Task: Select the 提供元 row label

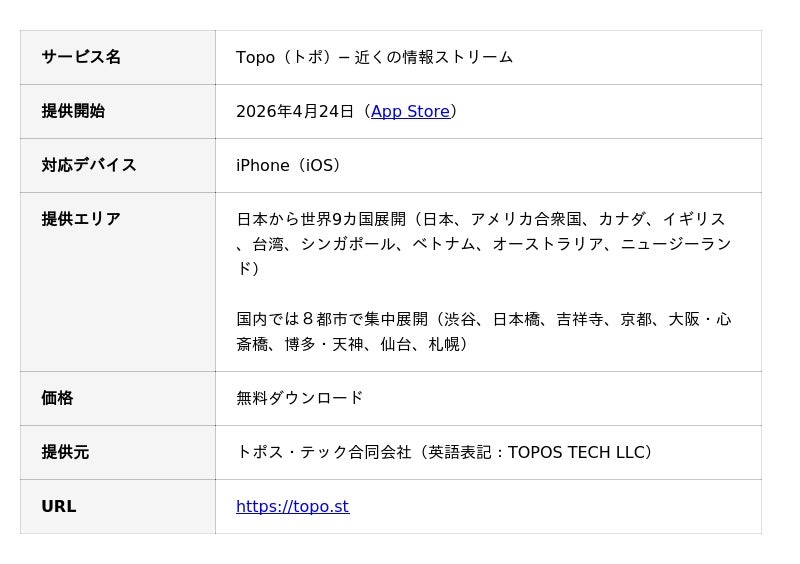Action: point(65,452)
